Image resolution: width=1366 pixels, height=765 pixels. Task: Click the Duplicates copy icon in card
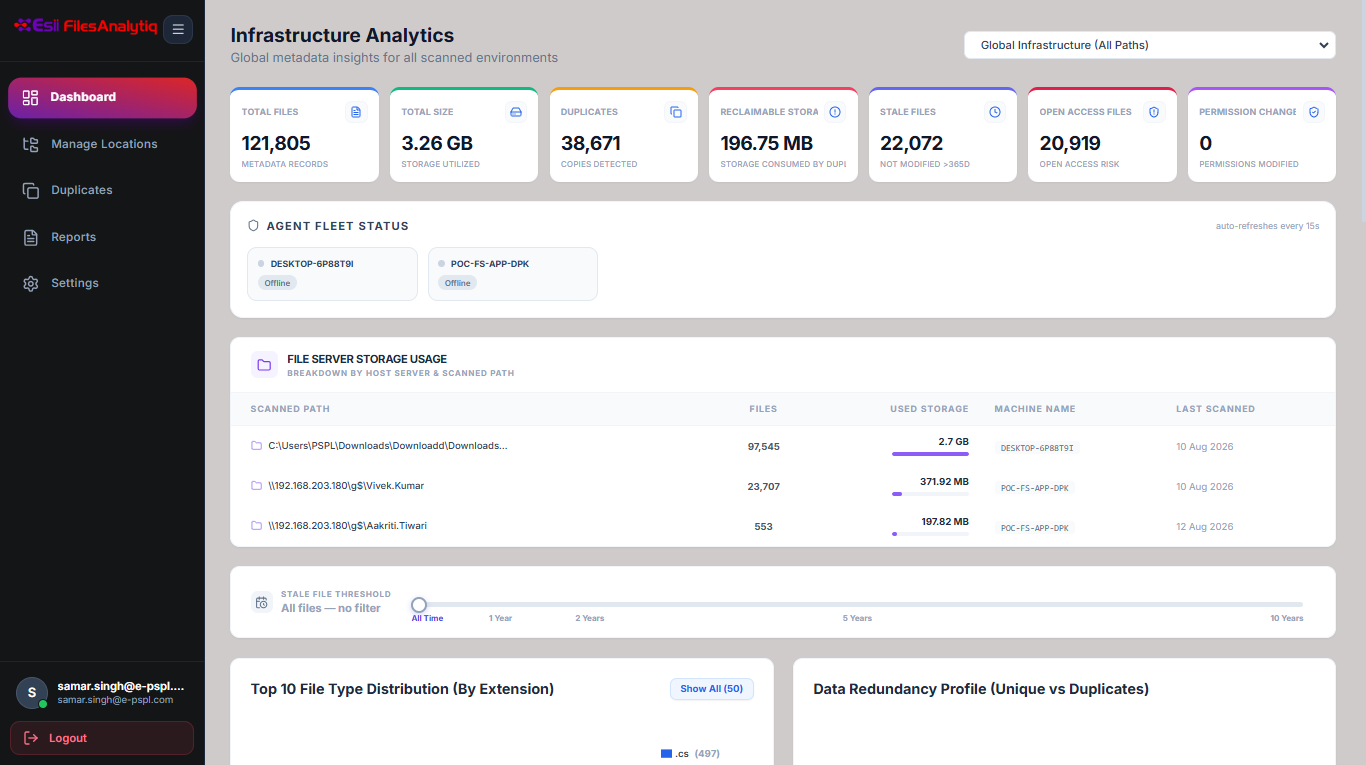676,112
